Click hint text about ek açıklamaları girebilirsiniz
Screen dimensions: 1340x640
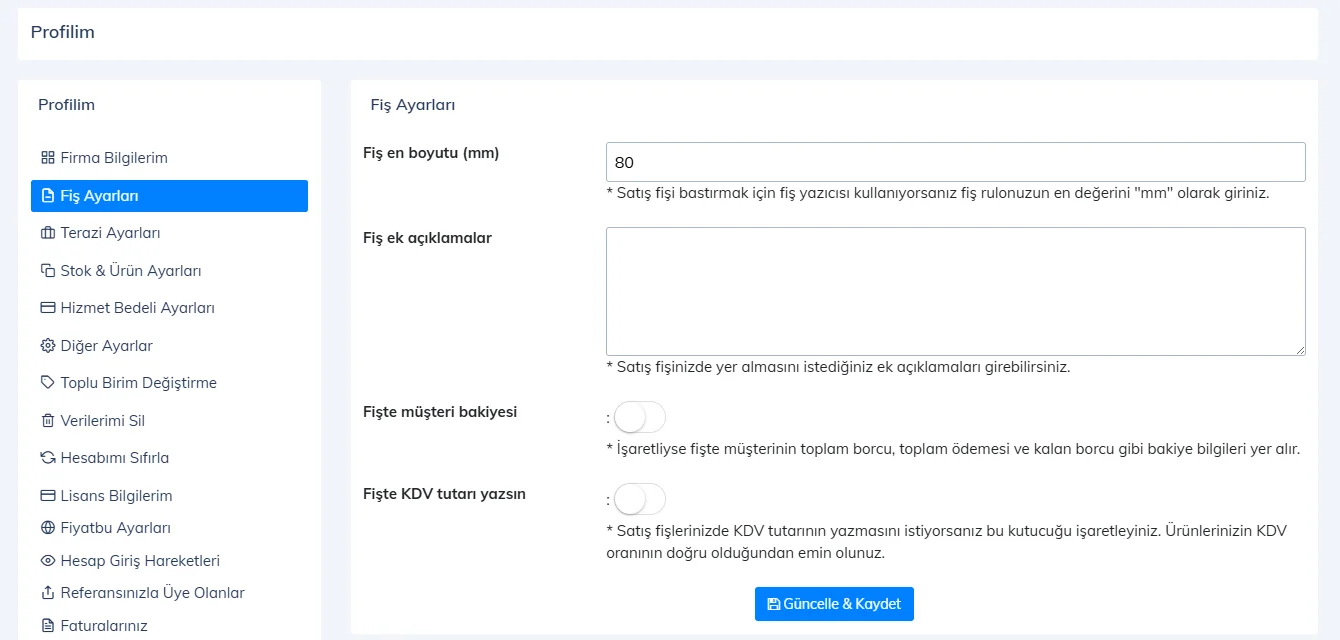[838, 367]
